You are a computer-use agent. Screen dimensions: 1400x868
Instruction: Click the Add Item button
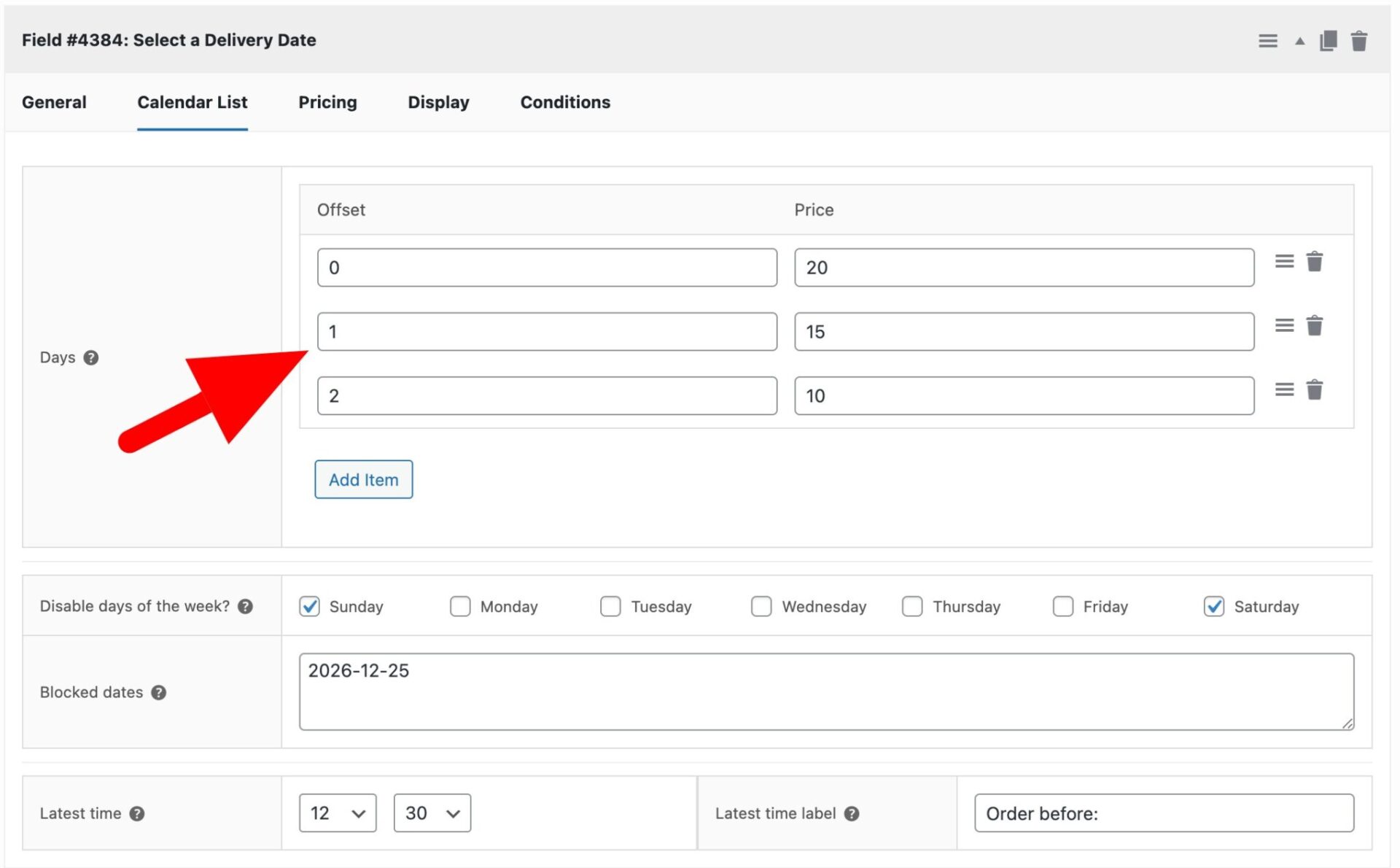tap(363, 479)
